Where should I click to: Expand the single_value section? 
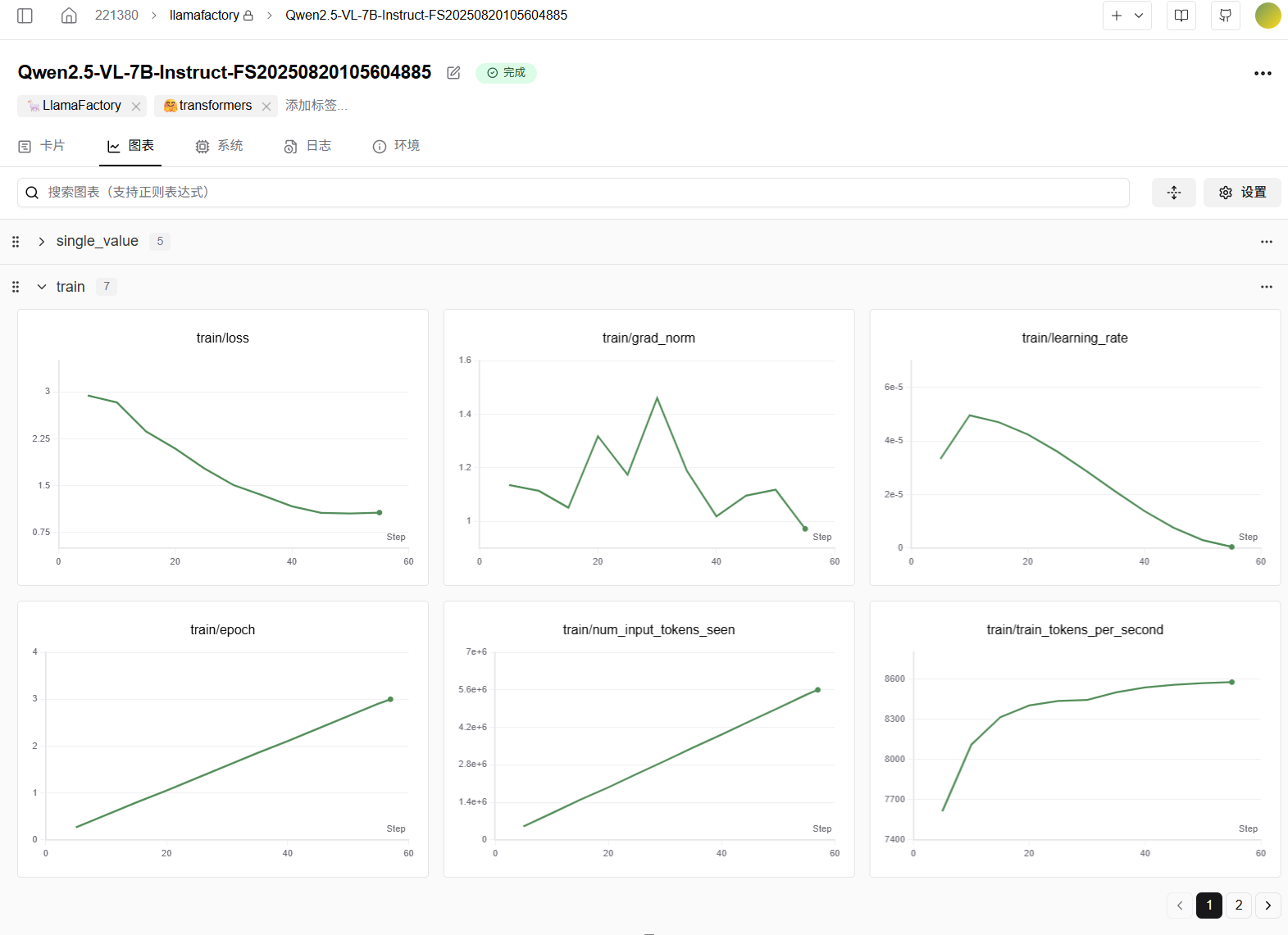tap(42, 242)
